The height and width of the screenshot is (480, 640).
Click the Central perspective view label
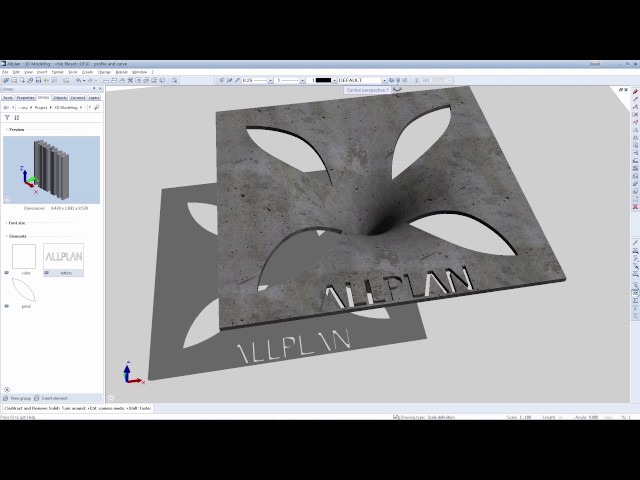click(367, 90)
